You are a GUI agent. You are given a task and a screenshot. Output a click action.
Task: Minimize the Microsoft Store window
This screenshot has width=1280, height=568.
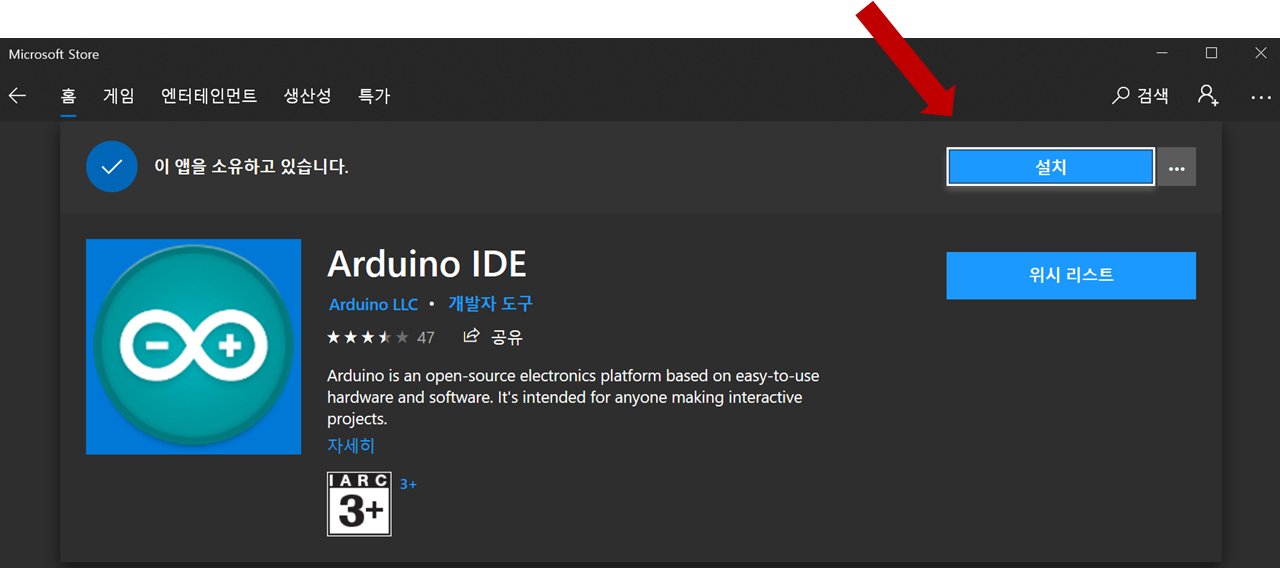(x=1161, y=53)
